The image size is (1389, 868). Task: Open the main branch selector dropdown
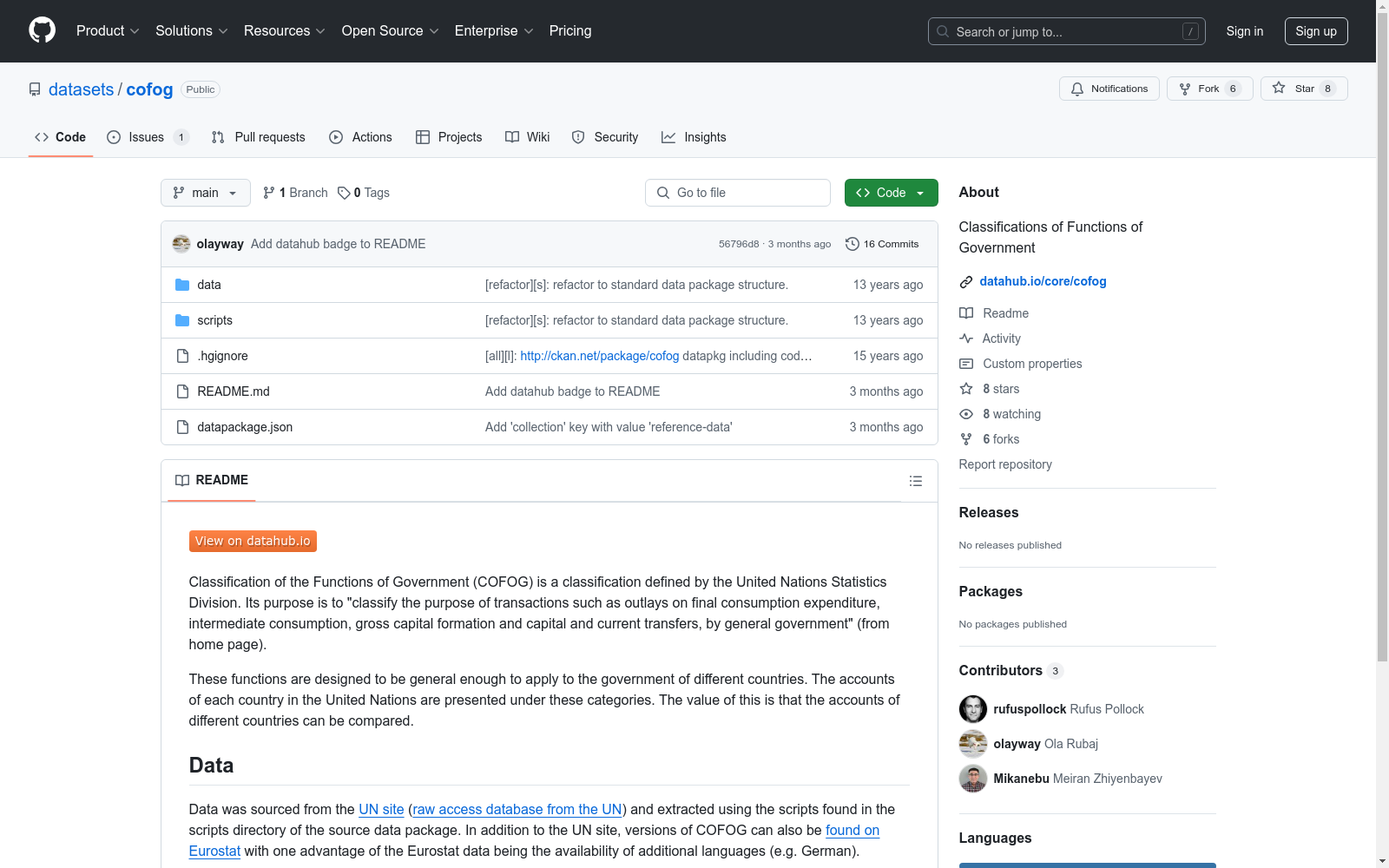[206, 193]
